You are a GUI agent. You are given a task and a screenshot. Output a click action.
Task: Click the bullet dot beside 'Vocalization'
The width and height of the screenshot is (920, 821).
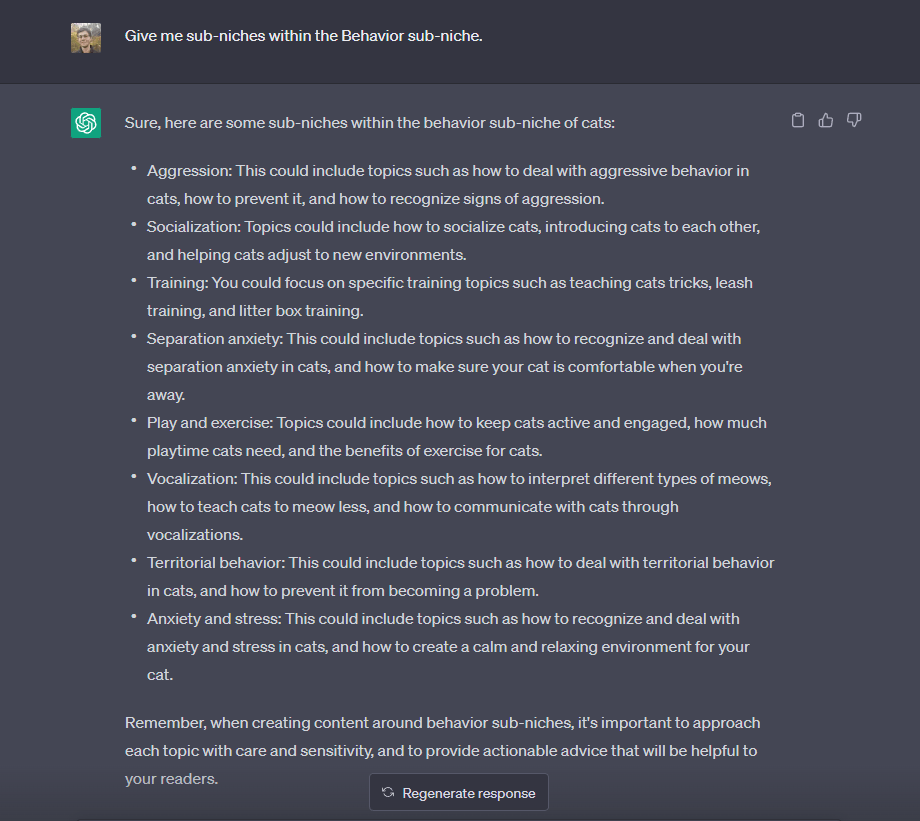133,477
